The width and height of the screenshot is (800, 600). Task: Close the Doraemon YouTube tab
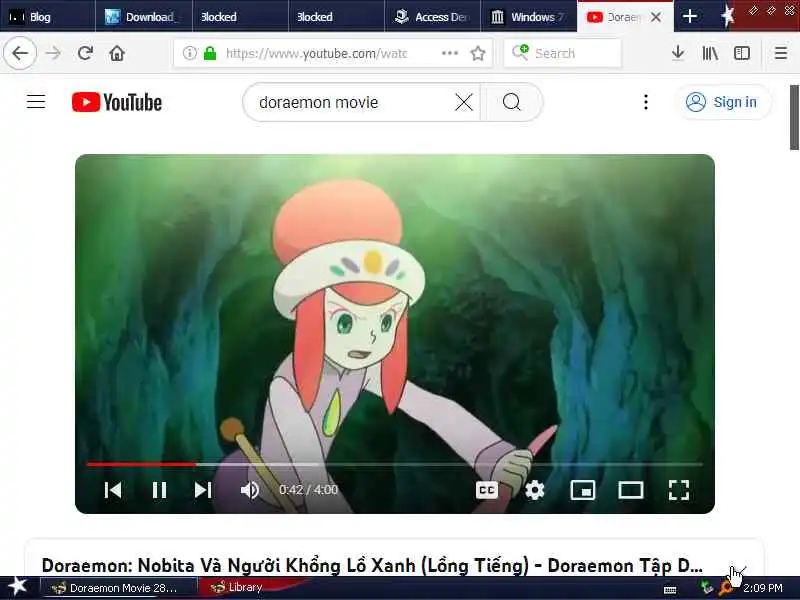(657, 17)
